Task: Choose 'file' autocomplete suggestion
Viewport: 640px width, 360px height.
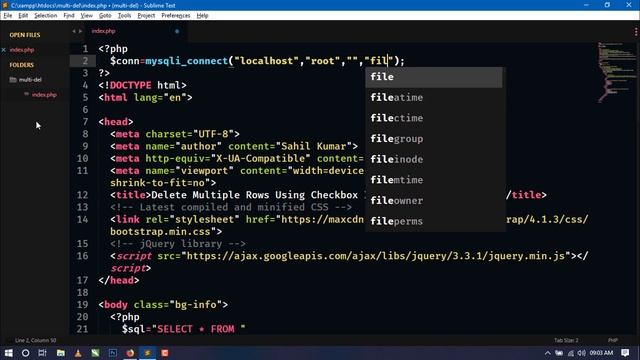Action: pos(434,77)
